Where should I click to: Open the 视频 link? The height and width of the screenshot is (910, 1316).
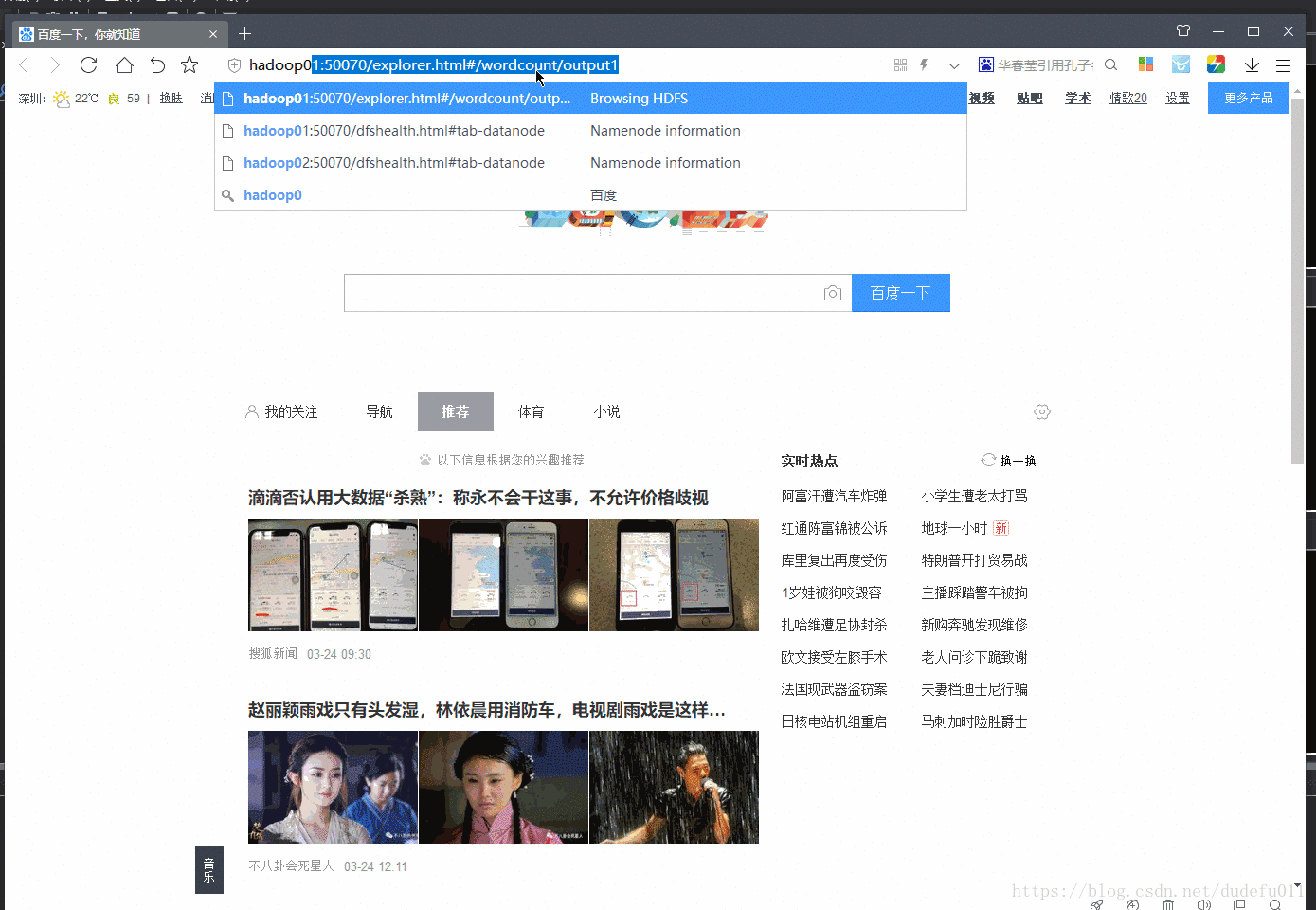982,98
